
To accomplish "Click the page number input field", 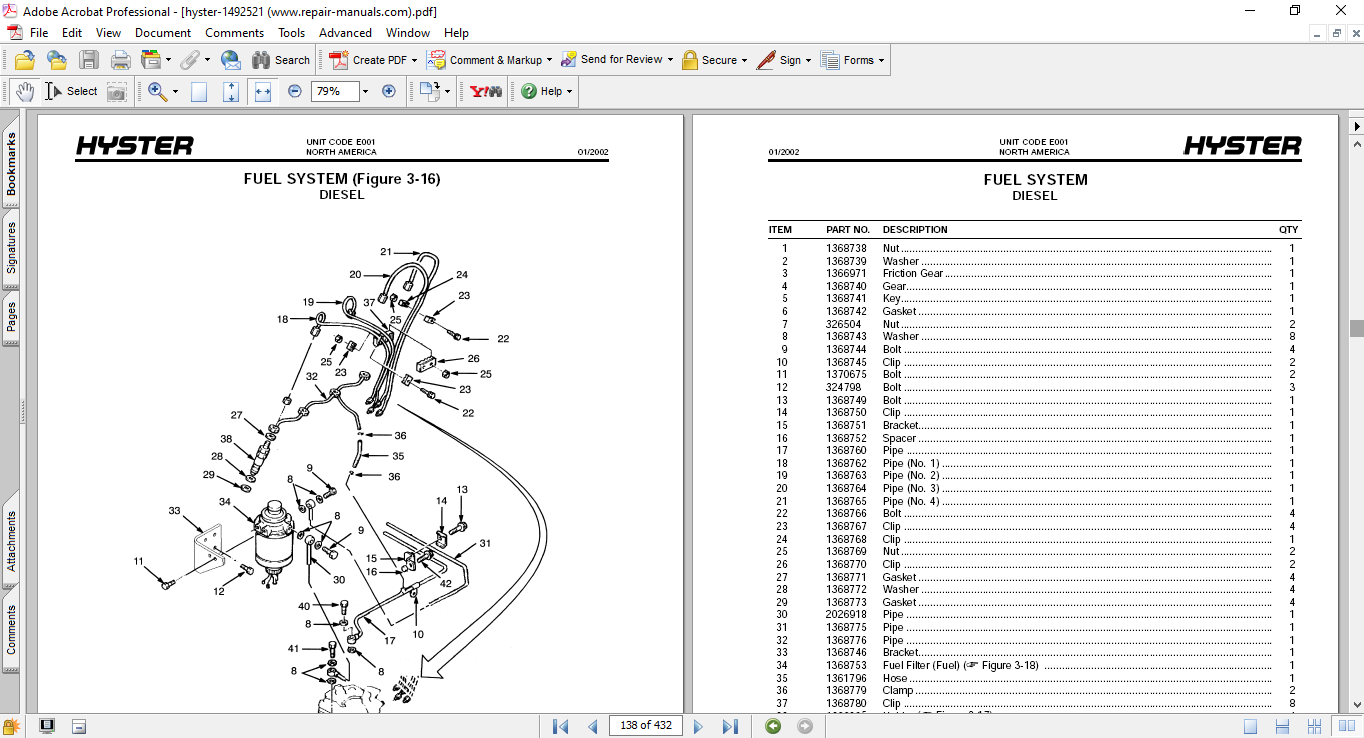I will click(645, 726).
